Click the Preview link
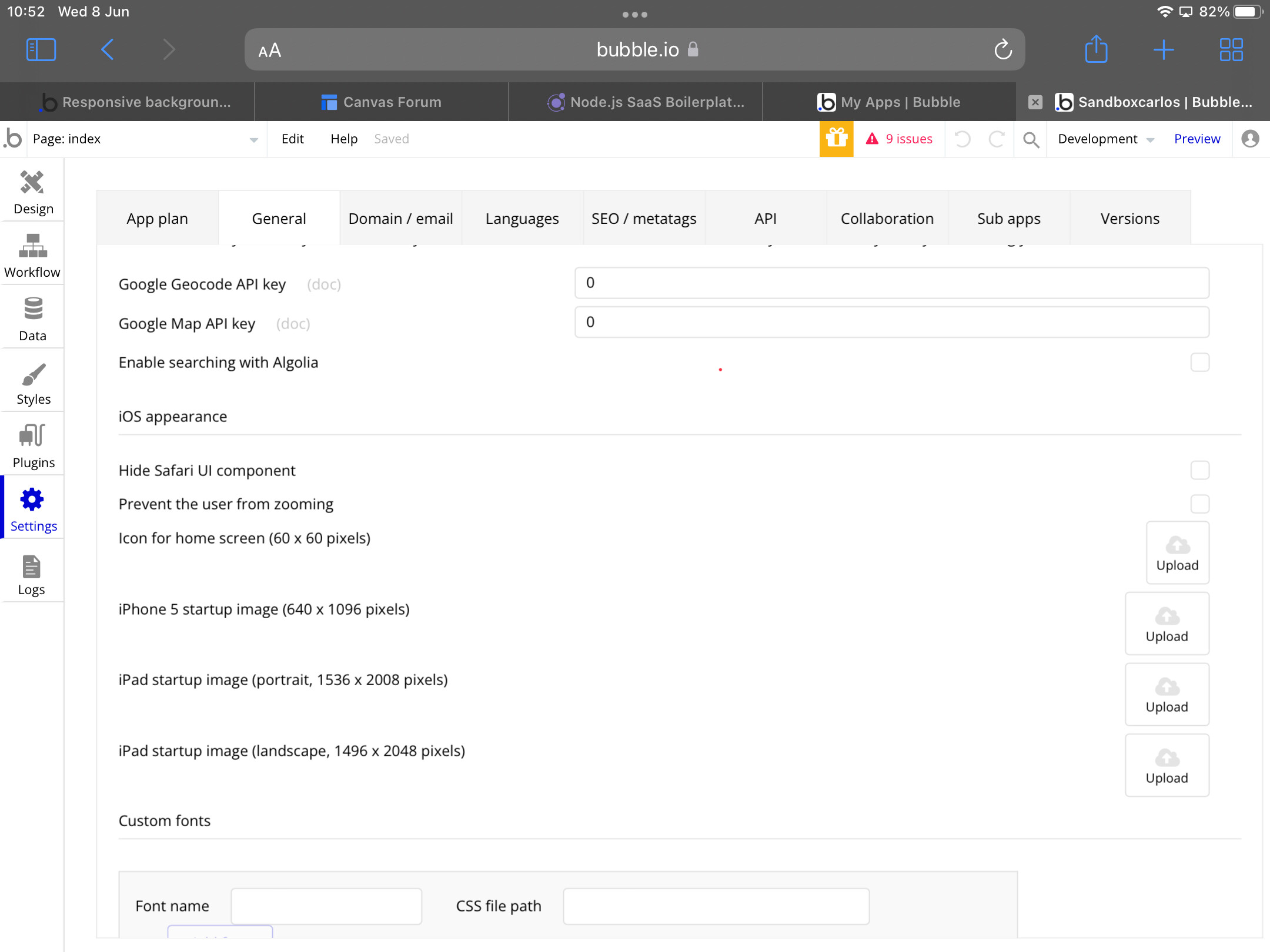The width and height of the screenshot is (1270, 952). point(1197,139)
